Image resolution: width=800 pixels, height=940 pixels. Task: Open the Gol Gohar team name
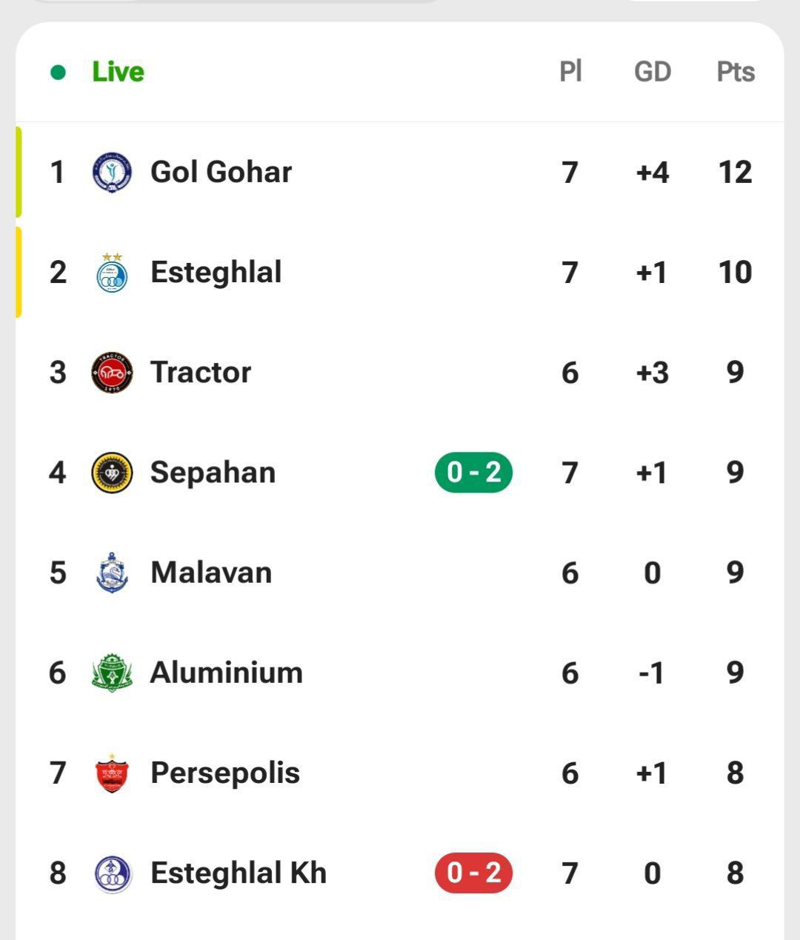[x=221, y=172]
